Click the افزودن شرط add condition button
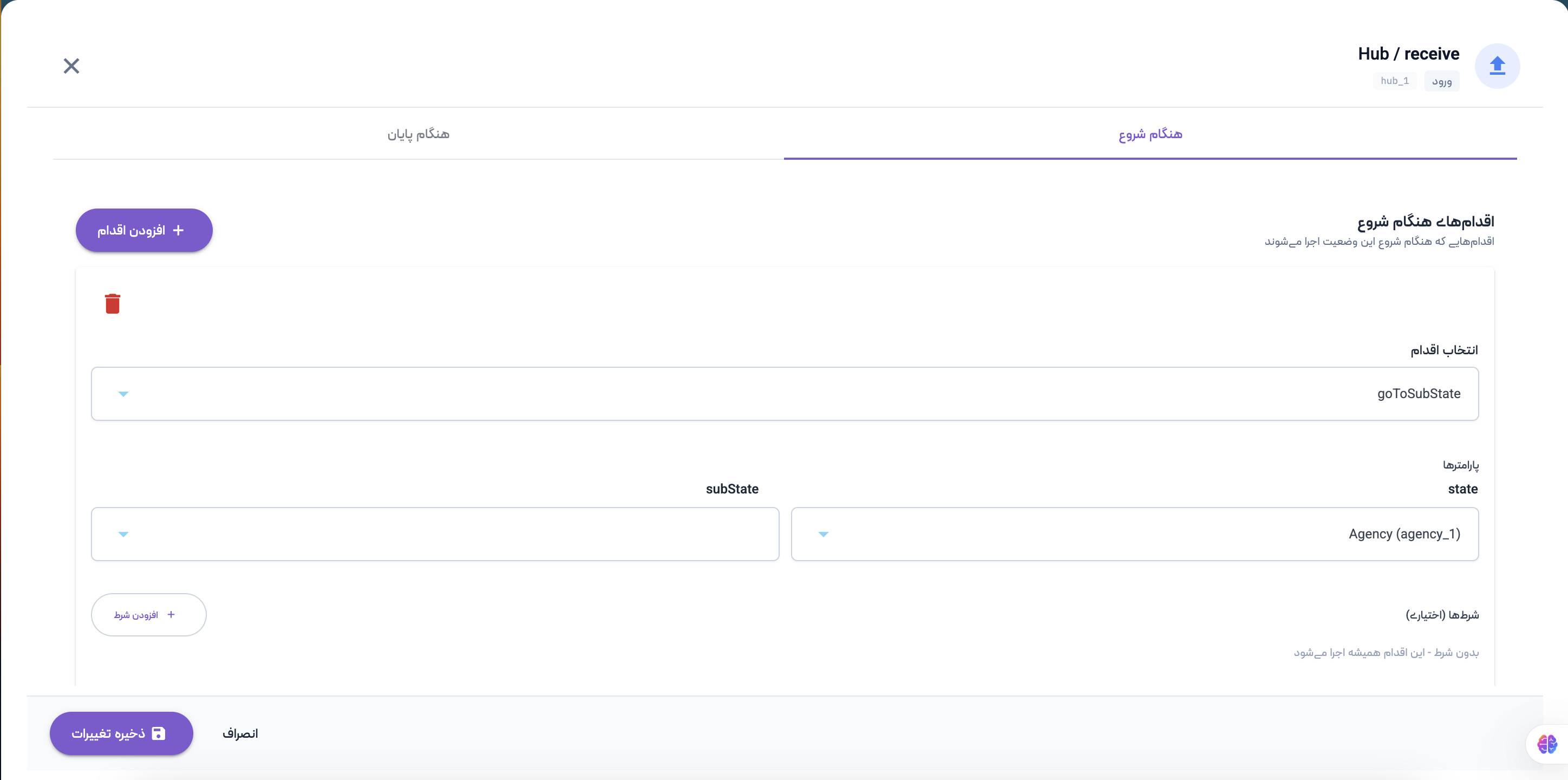 tap(148, 614)
